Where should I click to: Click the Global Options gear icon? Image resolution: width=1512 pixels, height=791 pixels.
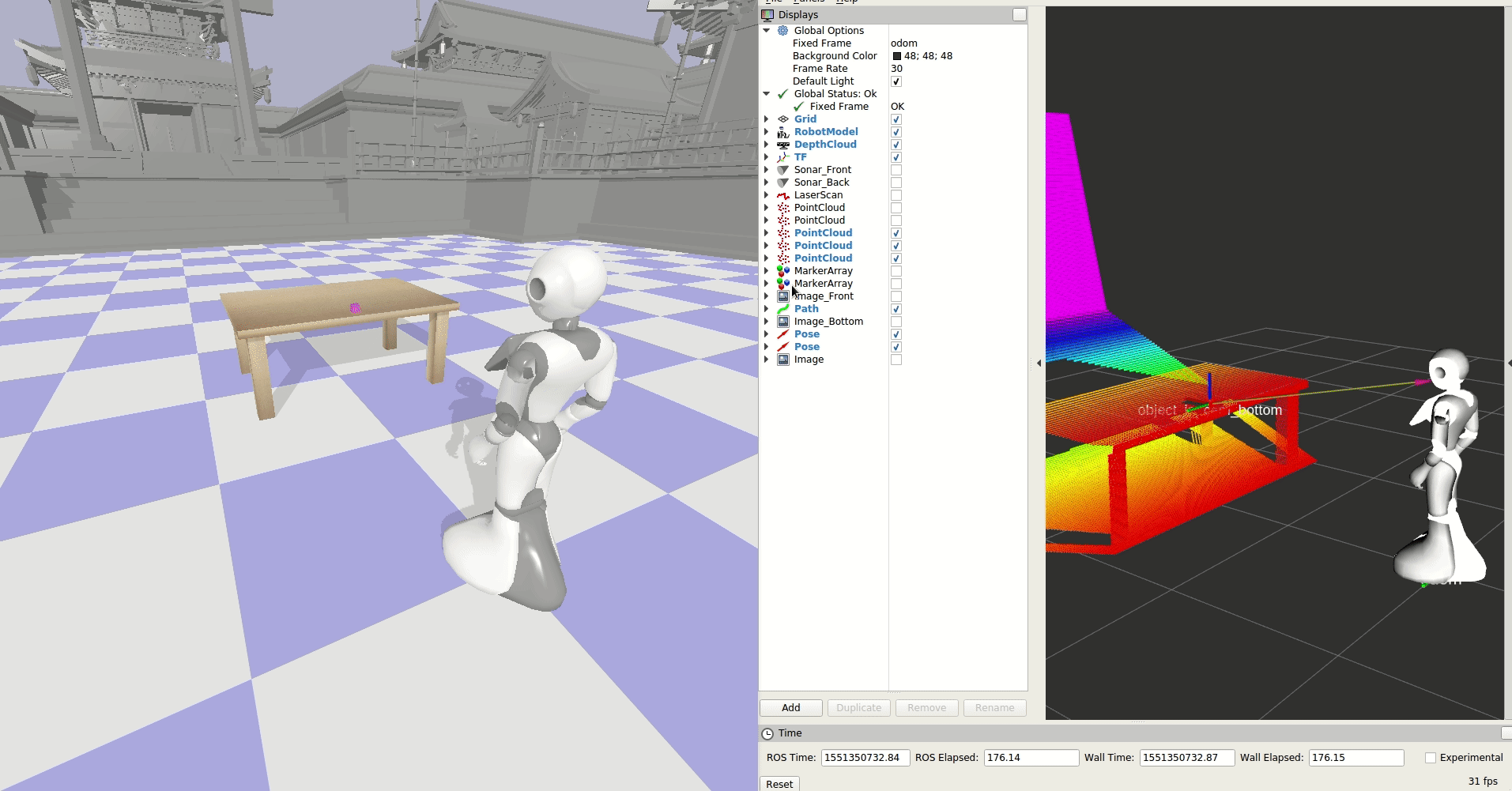coord(782,30)
